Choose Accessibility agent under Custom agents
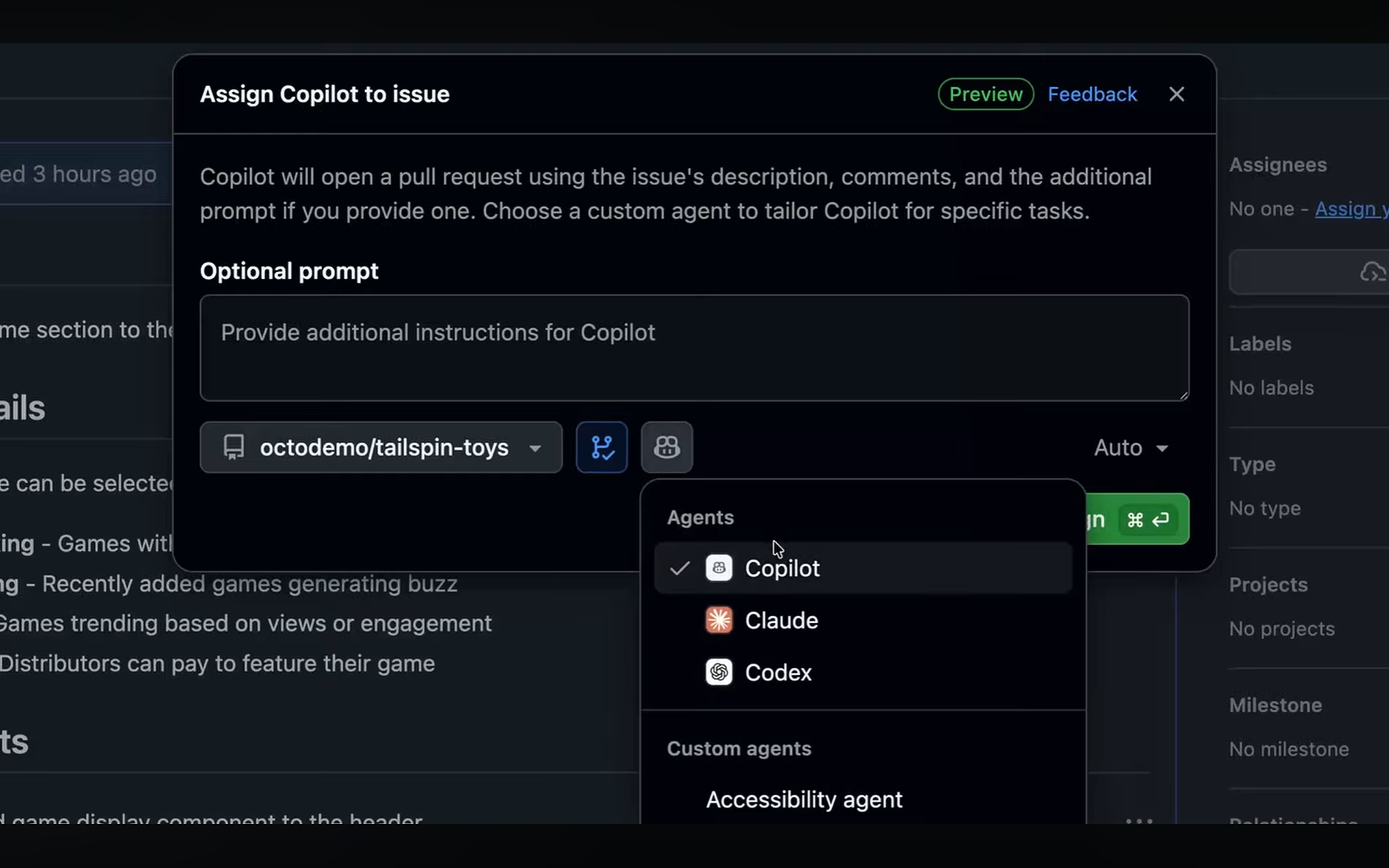The height and width of the screenshot is (868, 1389). tap(803, 799)
